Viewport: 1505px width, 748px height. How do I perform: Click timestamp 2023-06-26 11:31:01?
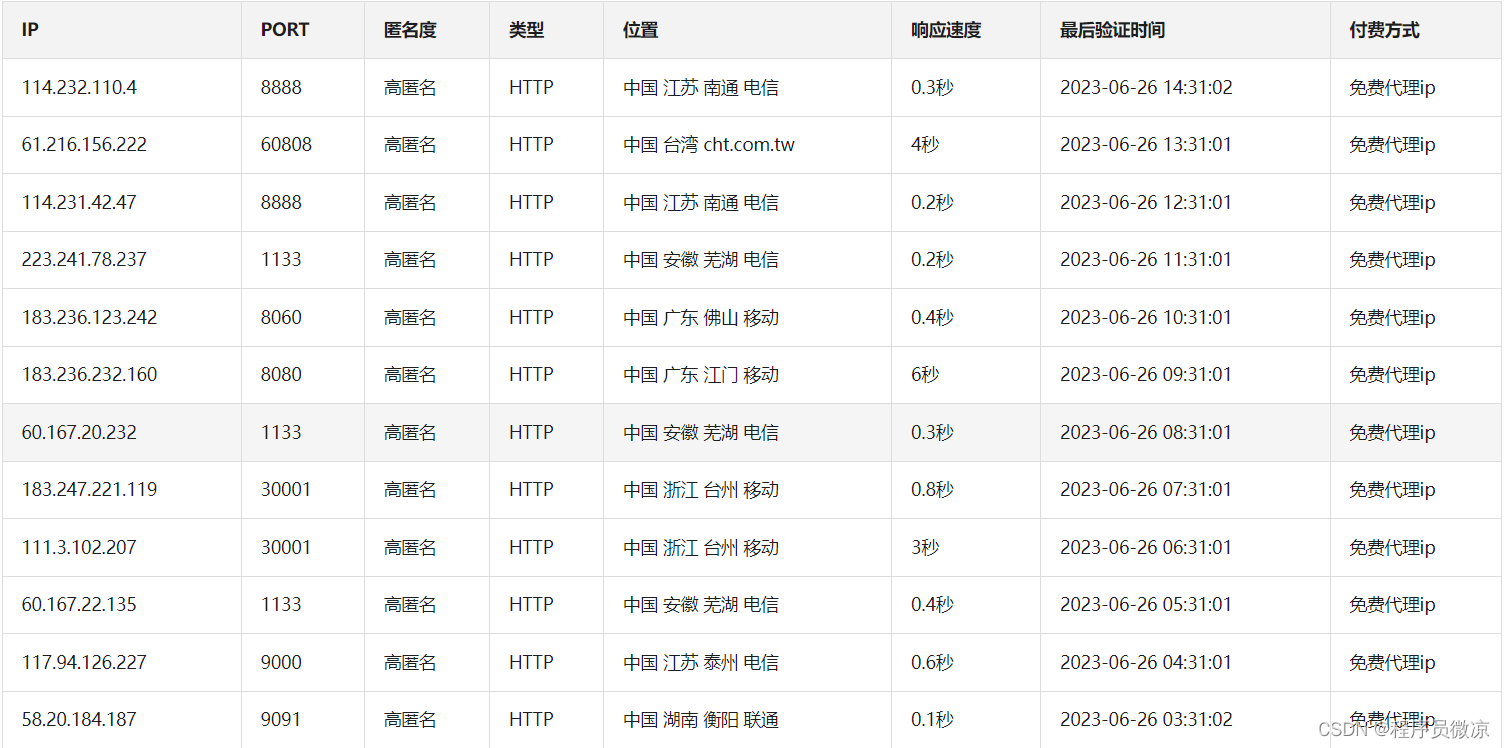[1146, 259]
